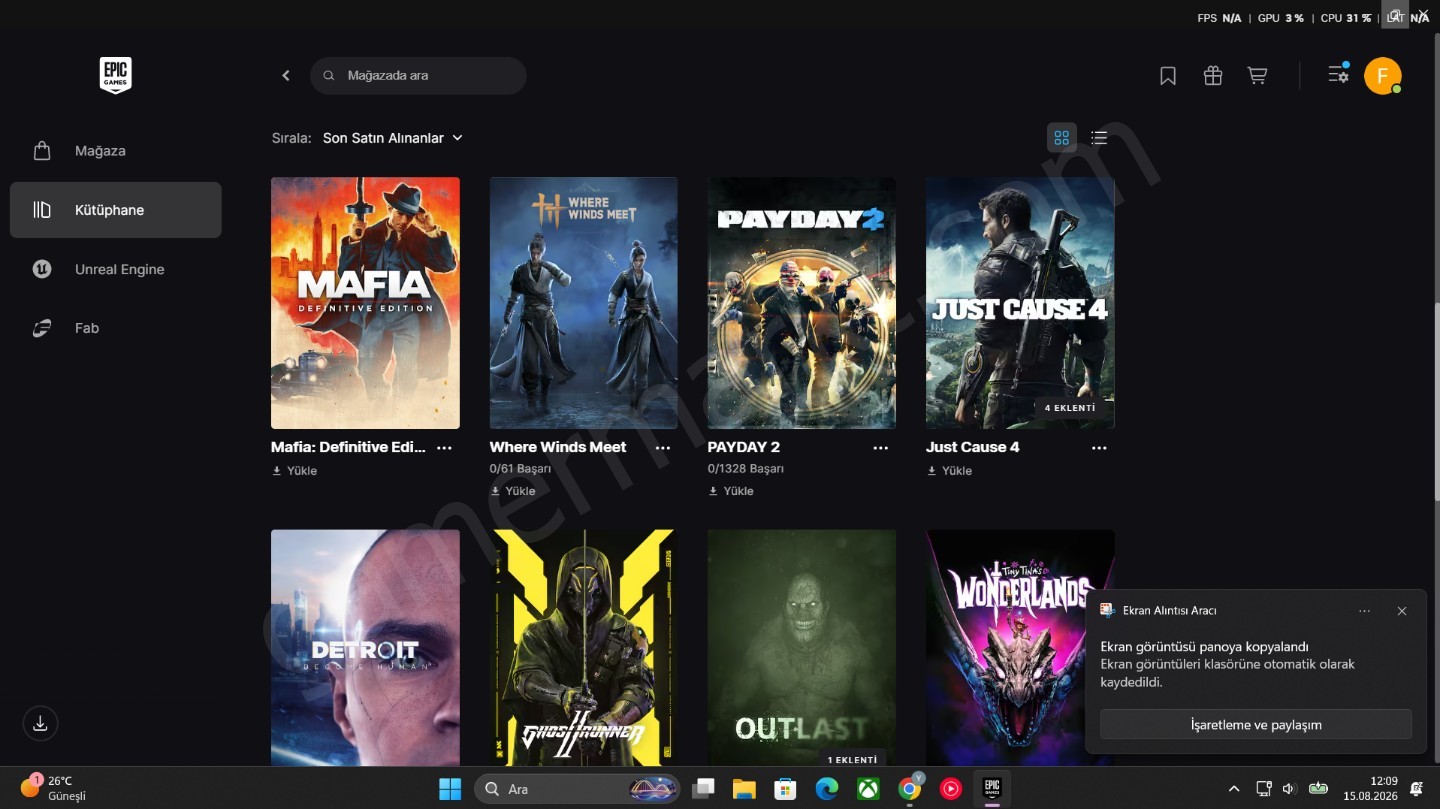Screen dimensions: 1440x809
Task: Show hidden system tray icons
Action: tap(1234, 789)
